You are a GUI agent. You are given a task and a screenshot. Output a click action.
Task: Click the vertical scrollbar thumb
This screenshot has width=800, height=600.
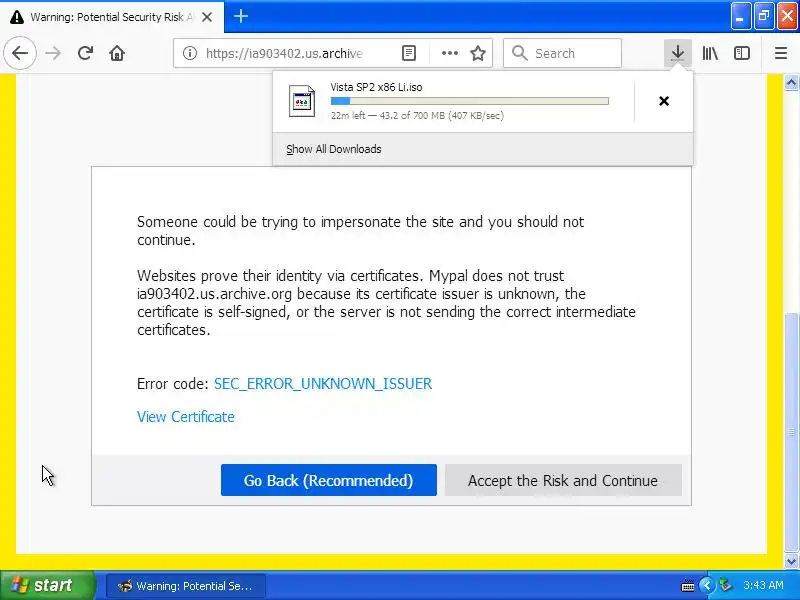pos(791,432)
